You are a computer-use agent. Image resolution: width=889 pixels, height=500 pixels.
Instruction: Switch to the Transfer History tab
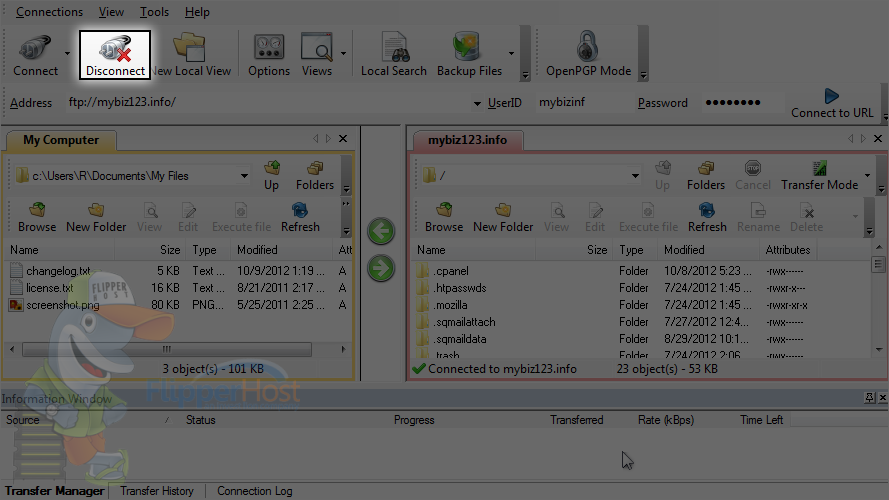pos(156,491)
